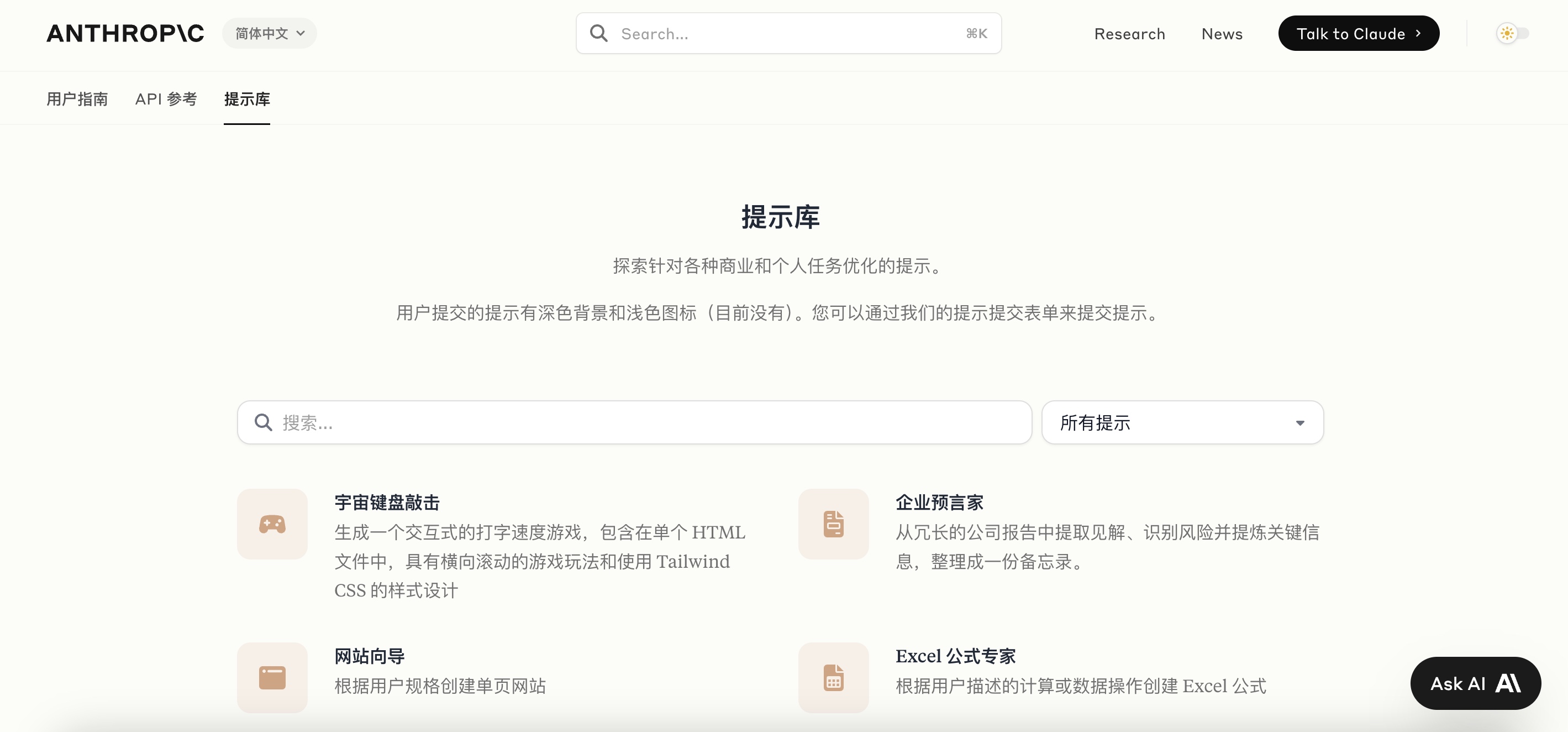Click the Anthropic logo at top left
Screen dimensions: 1568x732
click(x=125, y=34)
